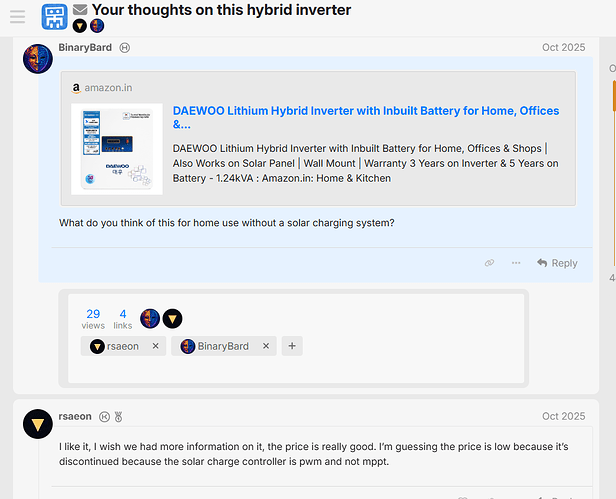Click the medal badge next to rsaeon
The height and width of the screenshot is (499, 616).
coord(118,416)
